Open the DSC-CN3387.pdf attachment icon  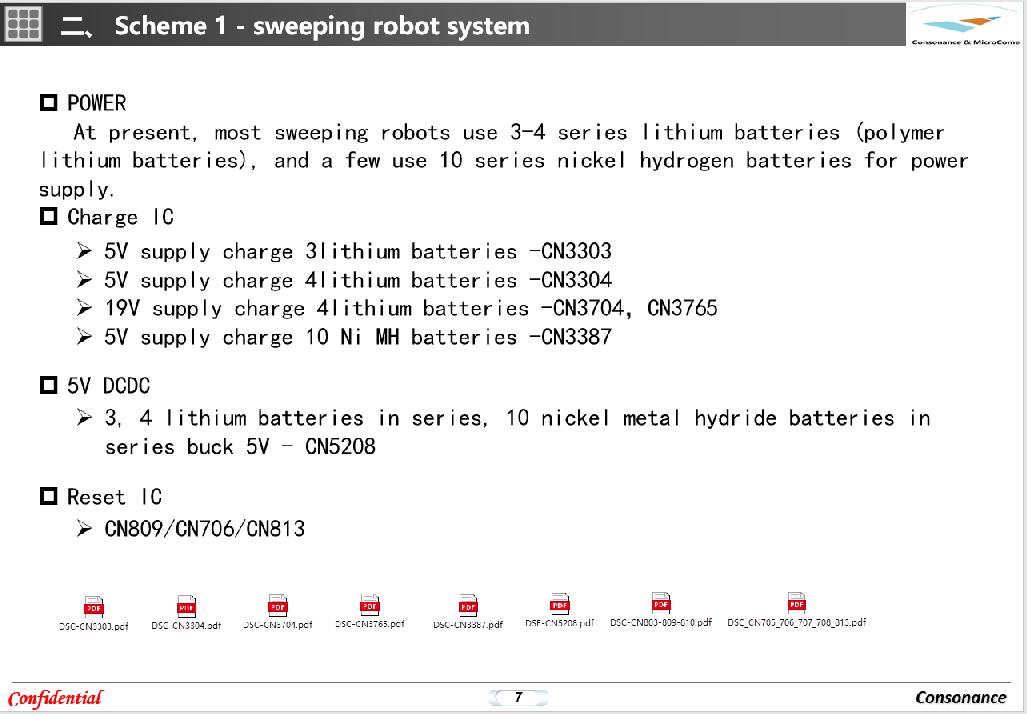[468, 605]
